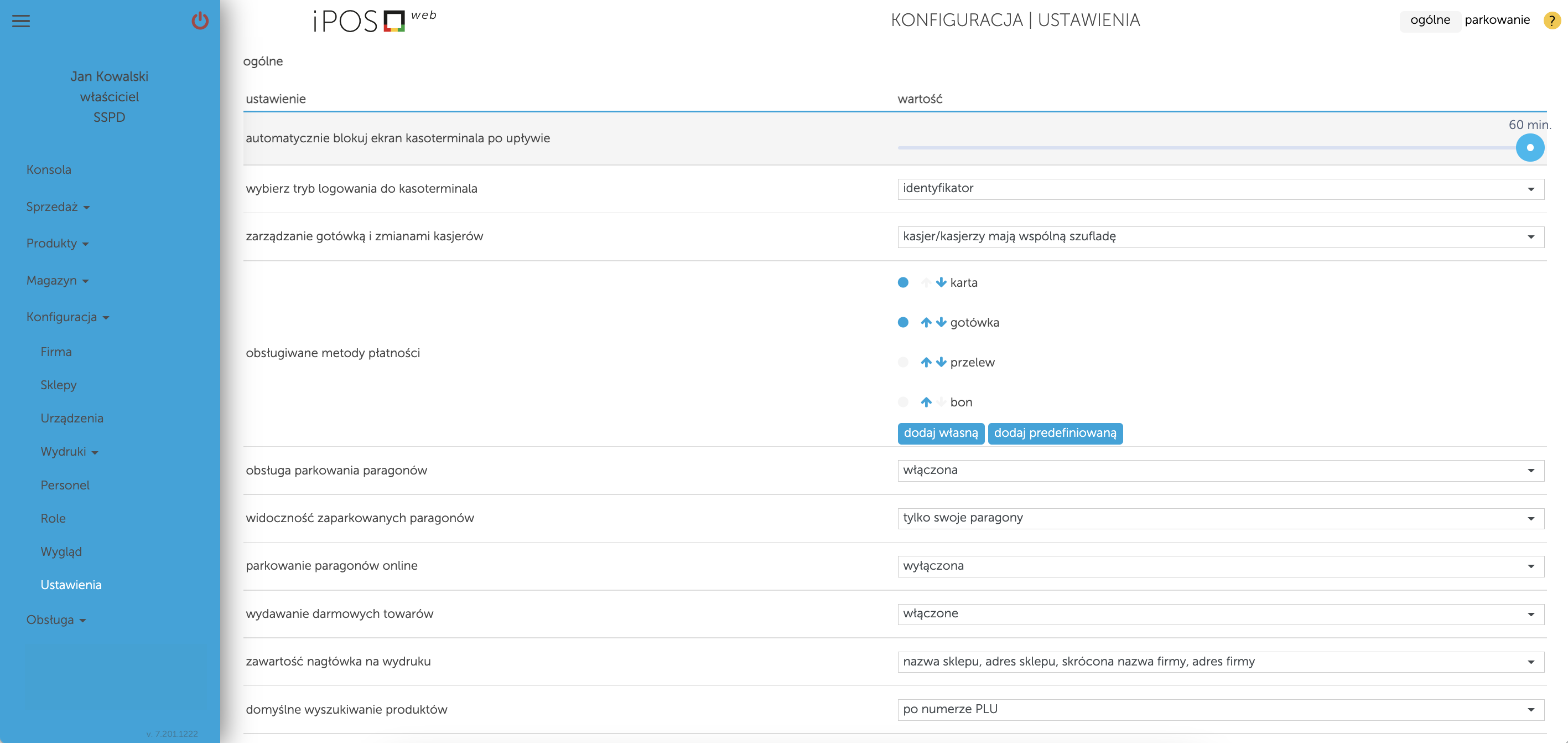Open Personel in the sidebar

(x=65, y=486)
